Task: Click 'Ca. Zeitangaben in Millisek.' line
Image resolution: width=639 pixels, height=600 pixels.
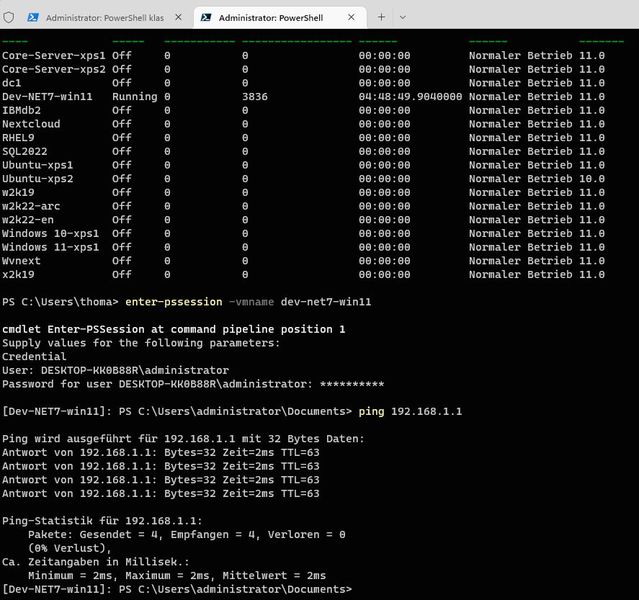Action: [96, 562]
